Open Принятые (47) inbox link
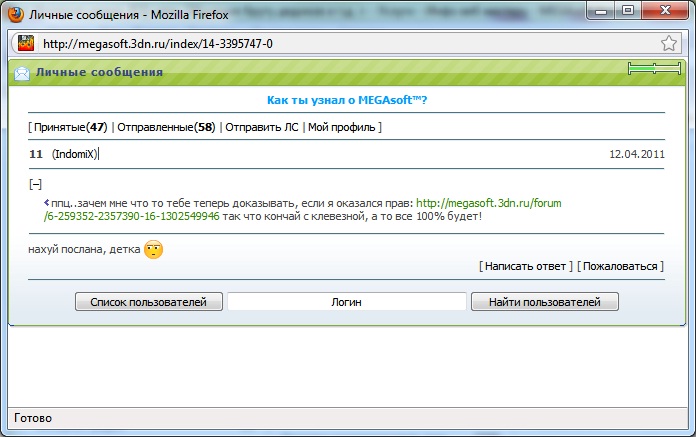The image size is (696, 437). [x=71, y=127]
